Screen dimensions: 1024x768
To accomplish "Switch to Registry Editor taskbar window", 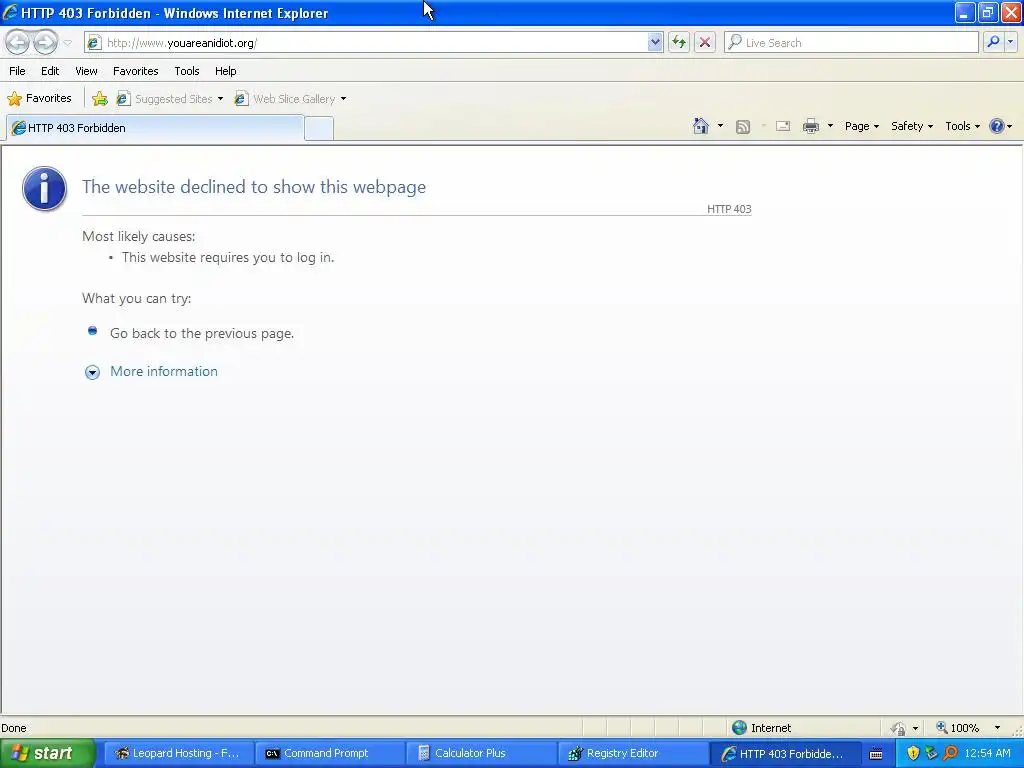I will click(631, 753).
